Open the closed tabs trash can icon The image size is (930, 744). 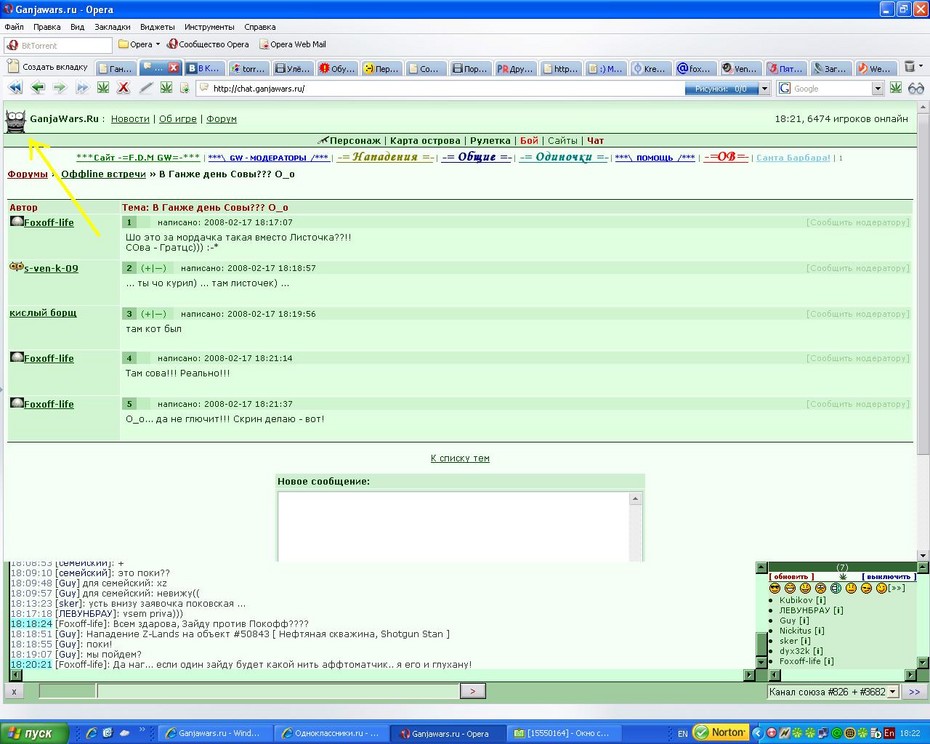pyautogui.click(x=909, y=66)
